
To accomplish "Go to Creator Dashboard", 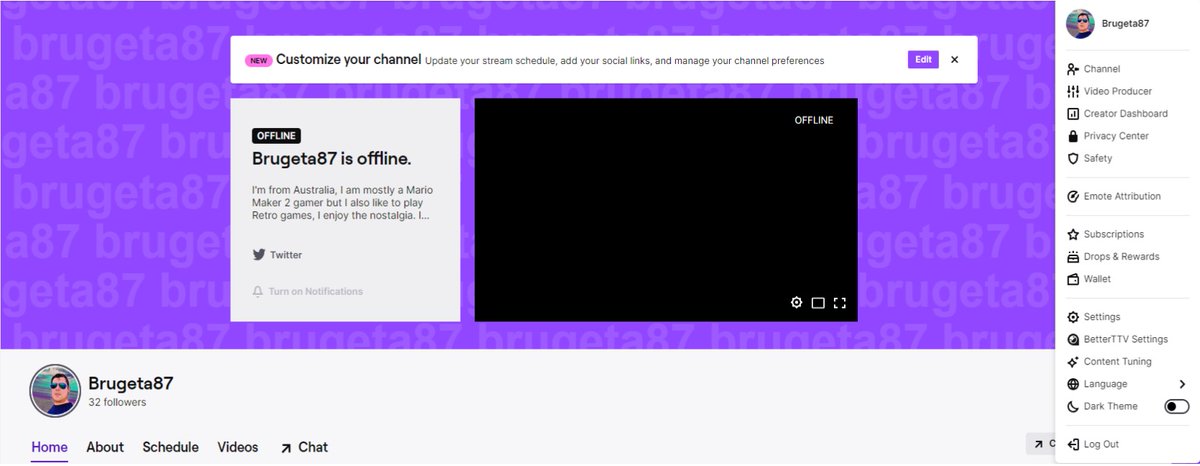I will (x=1127, y=114).
